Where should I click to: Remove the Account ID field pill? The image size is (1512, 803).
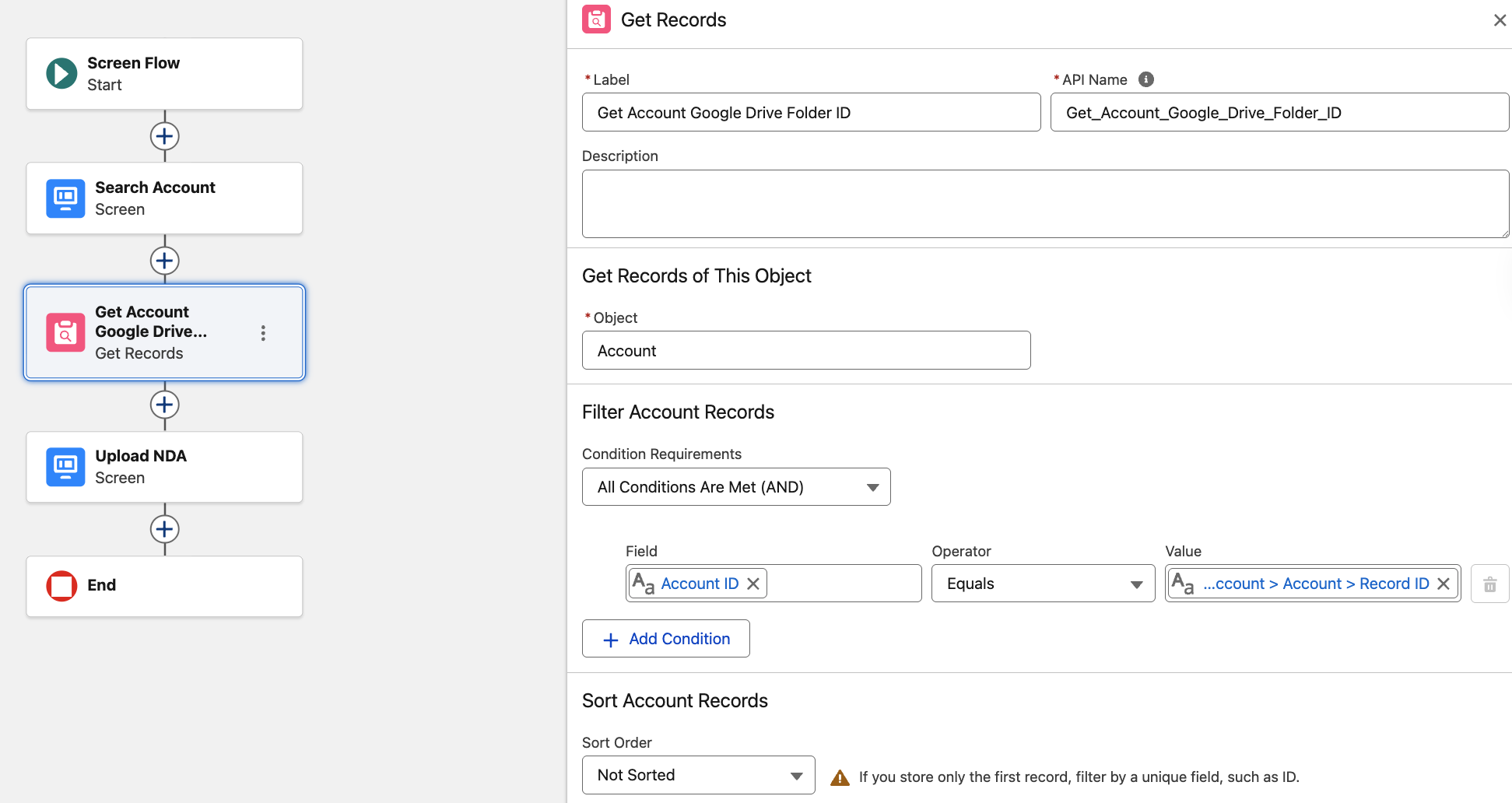[x=752, y=583]
